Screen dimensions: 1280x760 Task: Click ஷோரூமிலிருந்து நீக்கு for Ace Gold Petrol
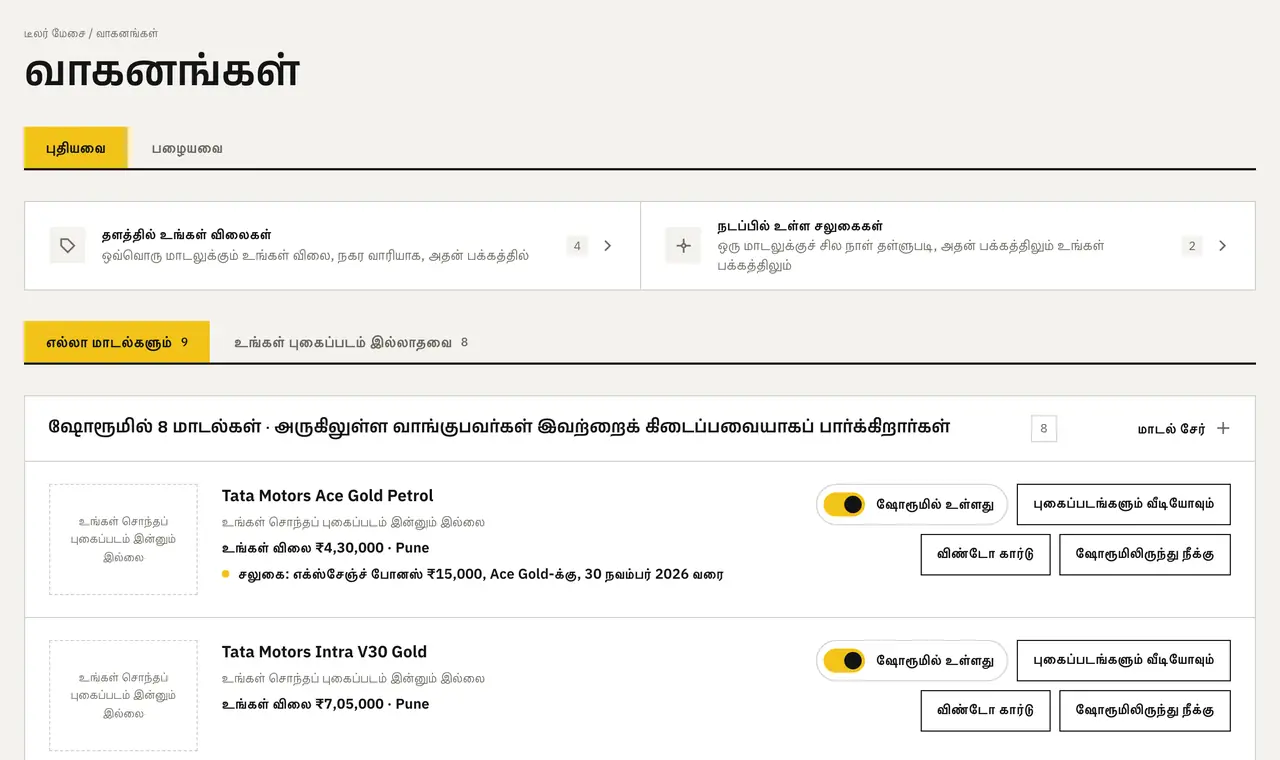pyautogui.click(x=1144, y=554)
